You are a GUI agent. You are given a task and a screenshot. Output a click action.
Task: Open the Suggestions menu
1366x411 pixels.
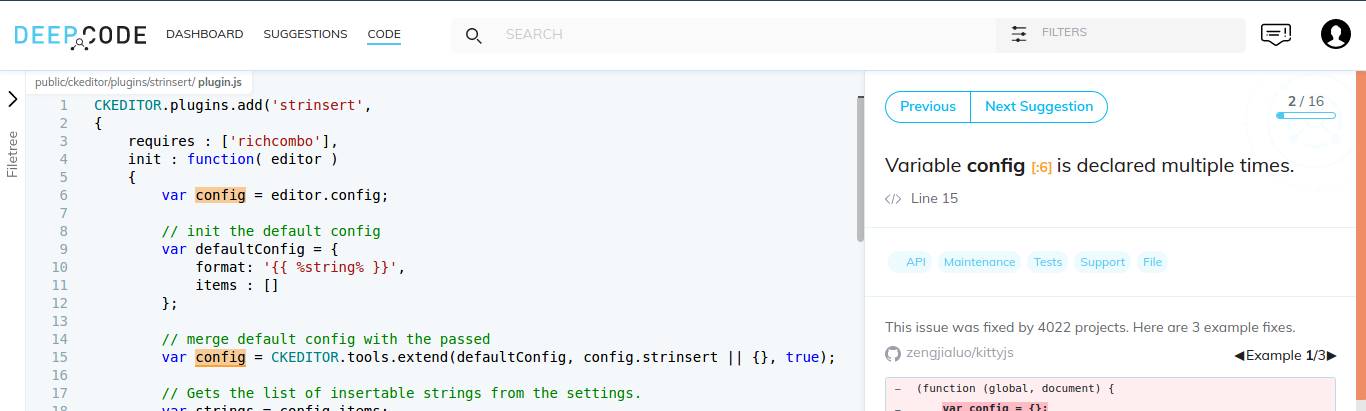pos(305,34)
